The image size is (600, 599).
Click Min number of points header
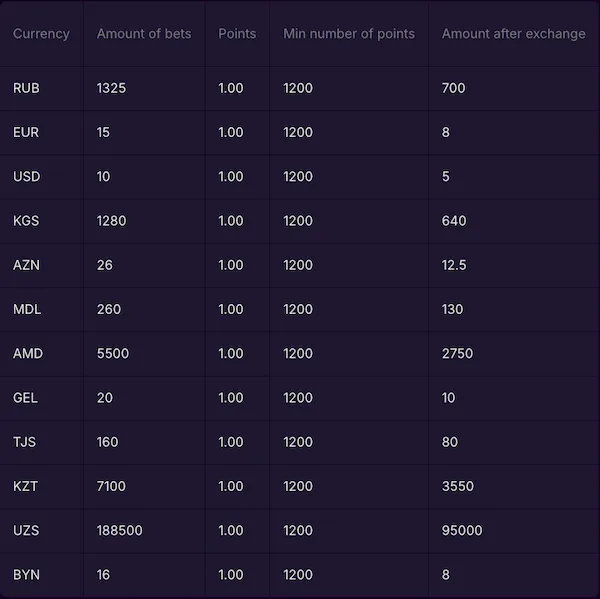coord(349,34)
